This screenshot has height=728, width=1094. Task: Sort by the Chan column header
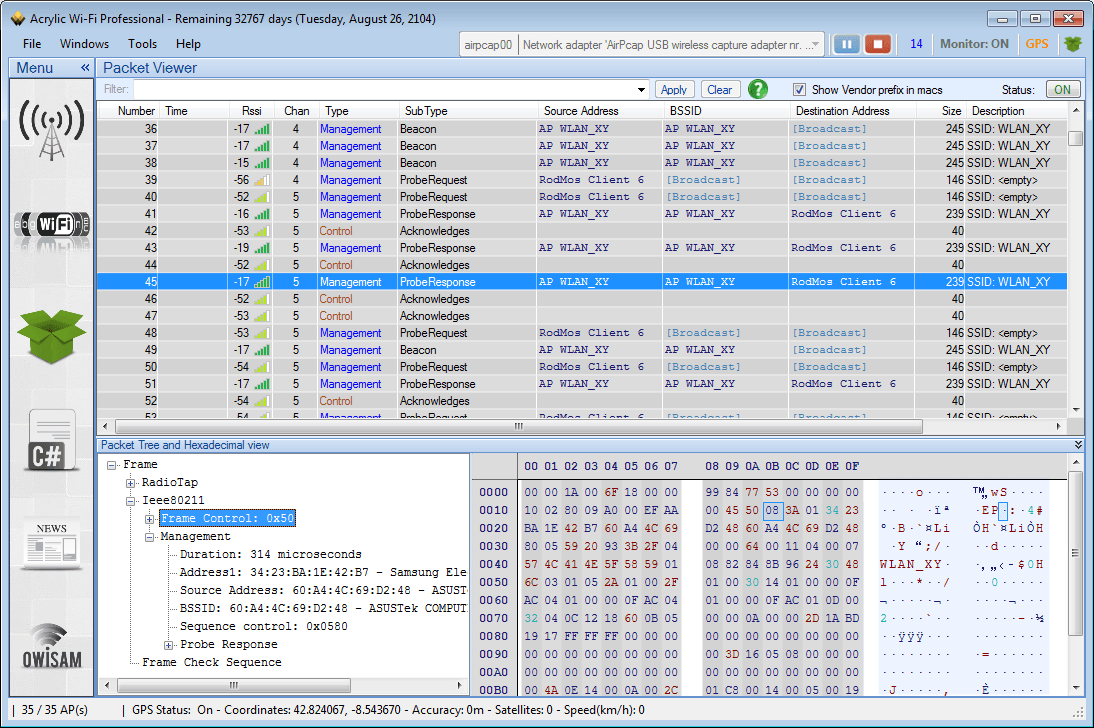pos(297,111)
